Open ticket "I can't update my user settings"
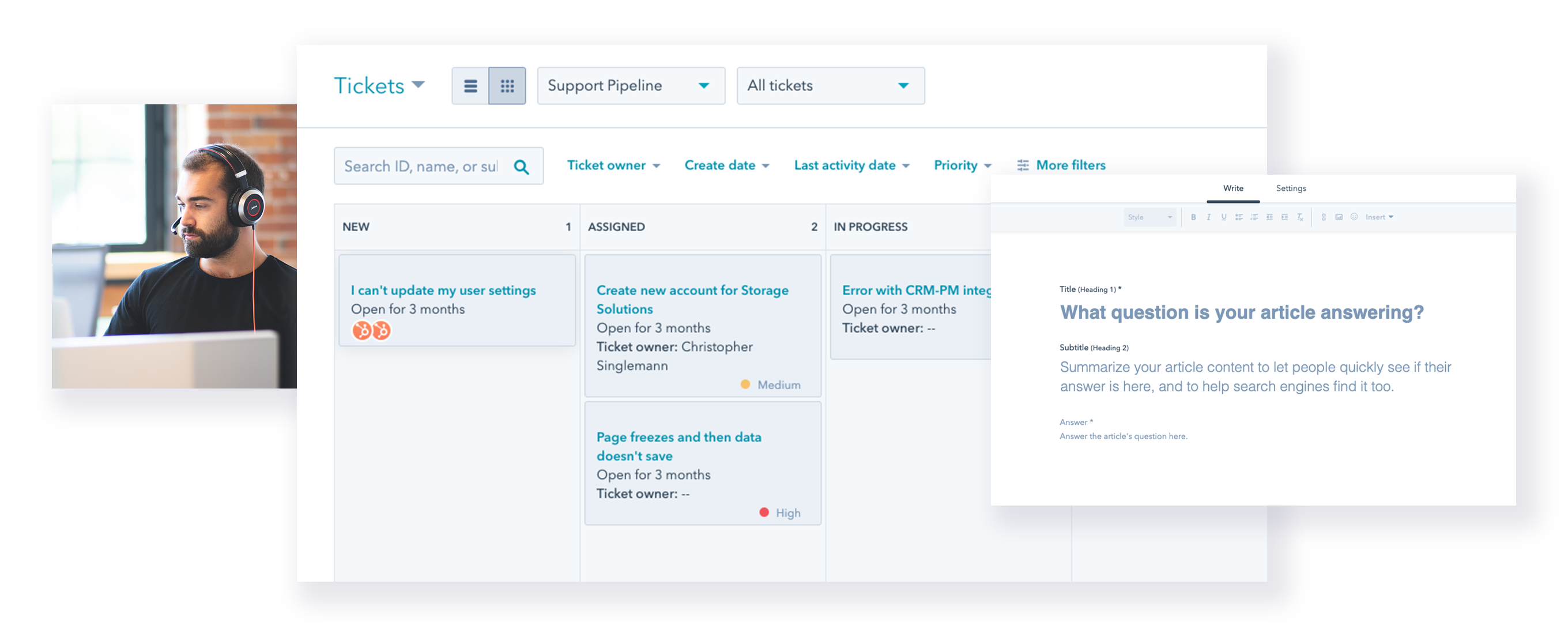Viewport: 1568px width, 626px height. pyautogui.click(x=443, y=291)
